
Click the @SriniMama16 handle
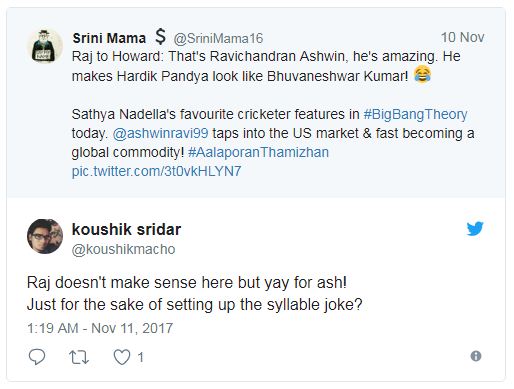point(218,38)
